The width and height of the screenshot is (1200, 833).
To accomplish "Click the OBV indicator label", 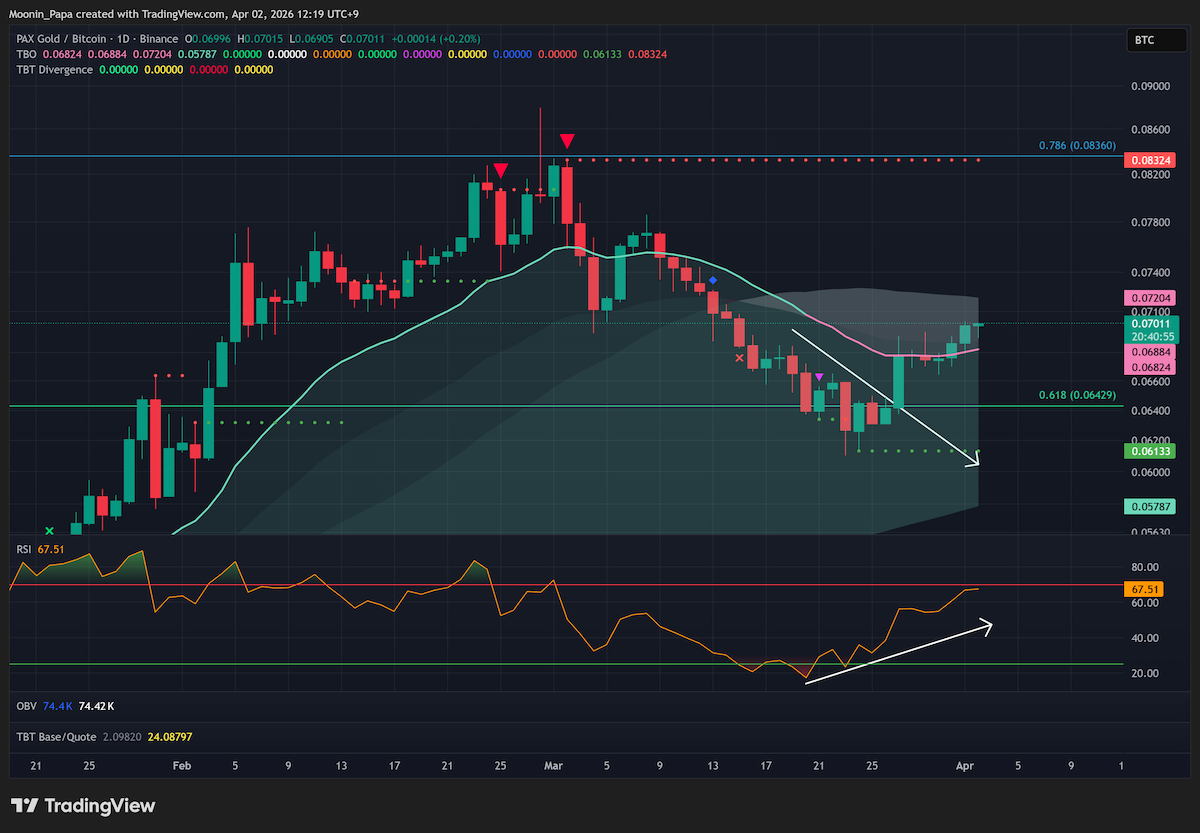I will coord(26,706).
